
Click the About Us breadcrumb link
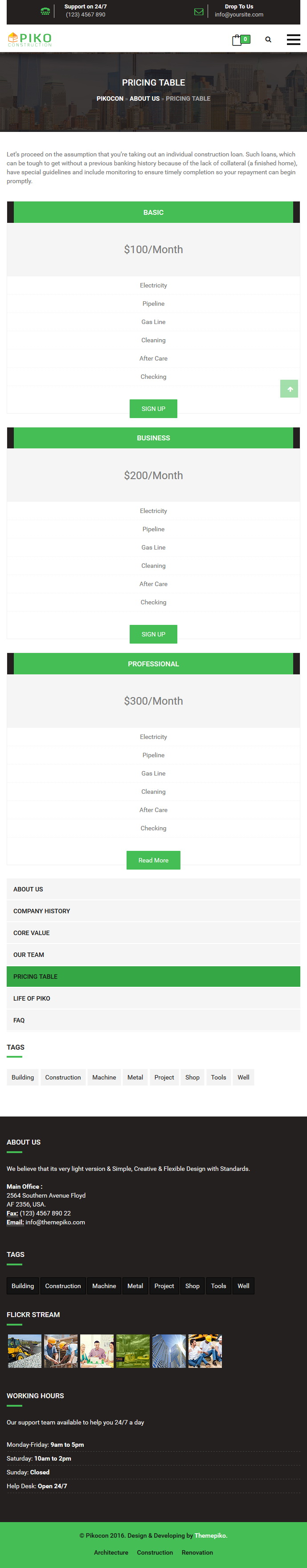(145, 99)
